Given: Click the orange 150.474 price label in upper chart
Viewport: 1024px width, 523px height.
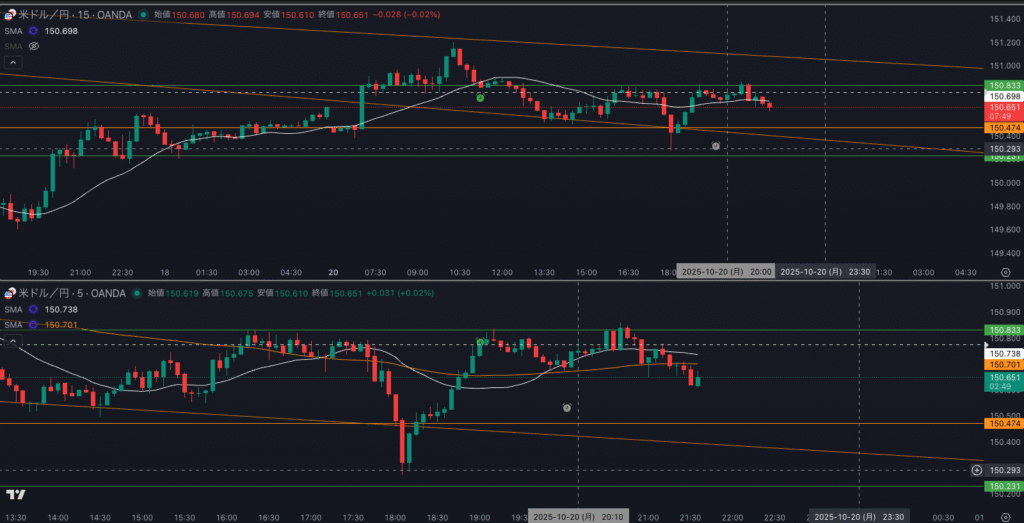Looking at the screenshot, I should [x=1003, y=128].
